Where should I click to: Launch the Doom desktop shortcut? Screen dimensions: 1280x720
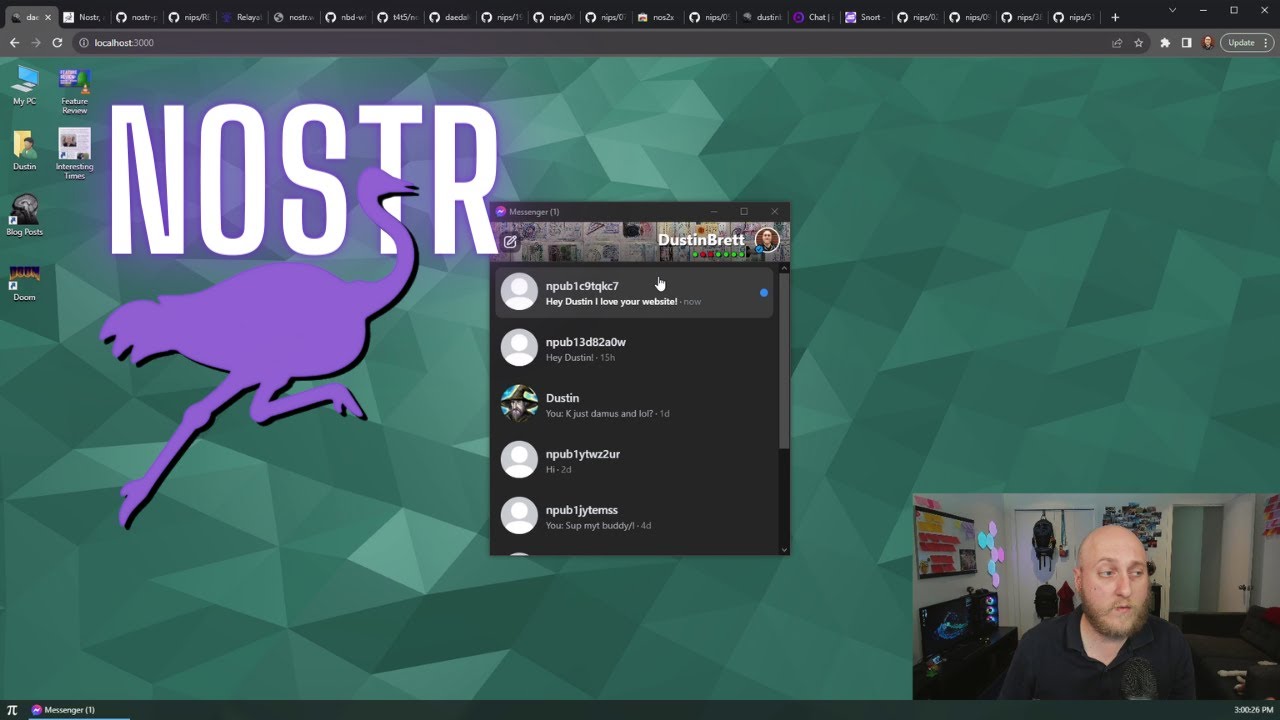(x=25, y=283)
